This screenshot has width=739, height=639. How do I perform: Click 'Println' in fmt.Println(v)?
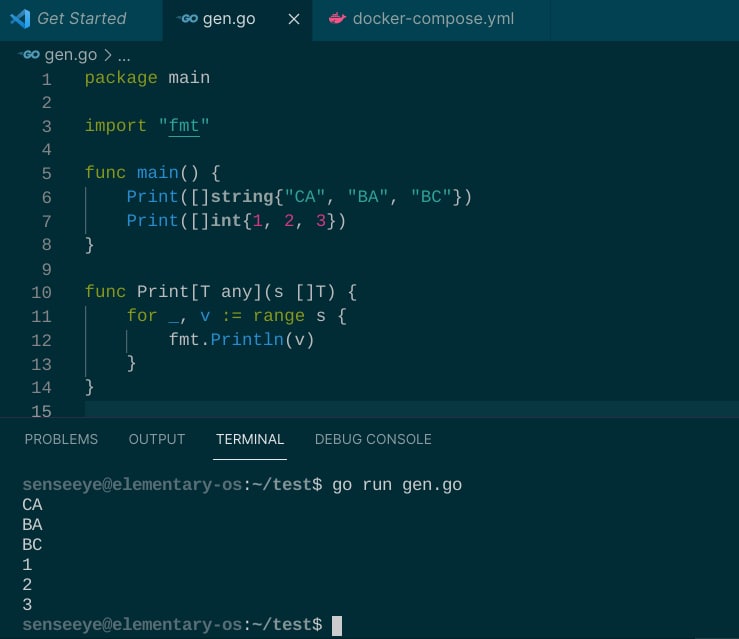tap(247, 339)
